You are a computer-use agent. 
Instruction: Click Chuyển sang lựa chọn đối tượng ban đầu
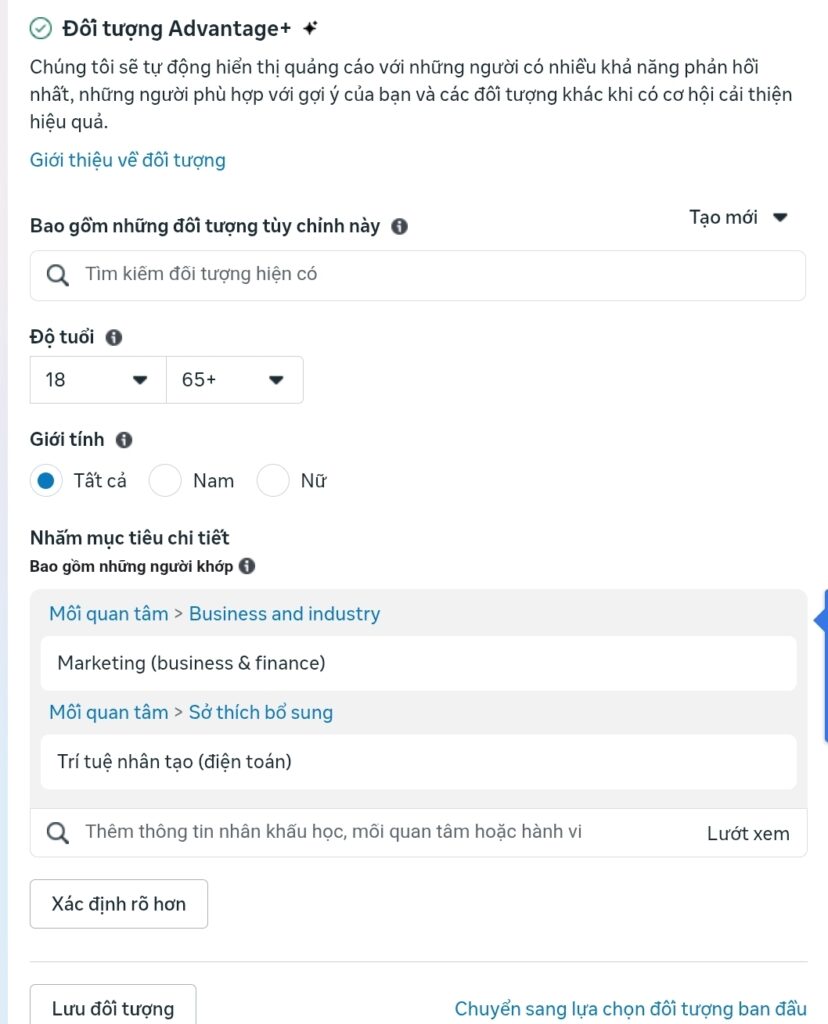coord(630,1009)
